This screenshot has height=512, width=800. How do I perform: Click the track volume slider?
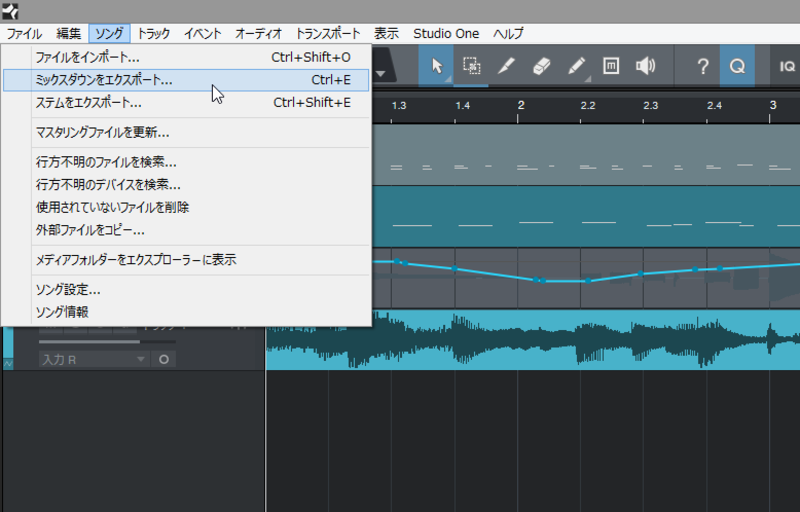[x=107, y=342]
